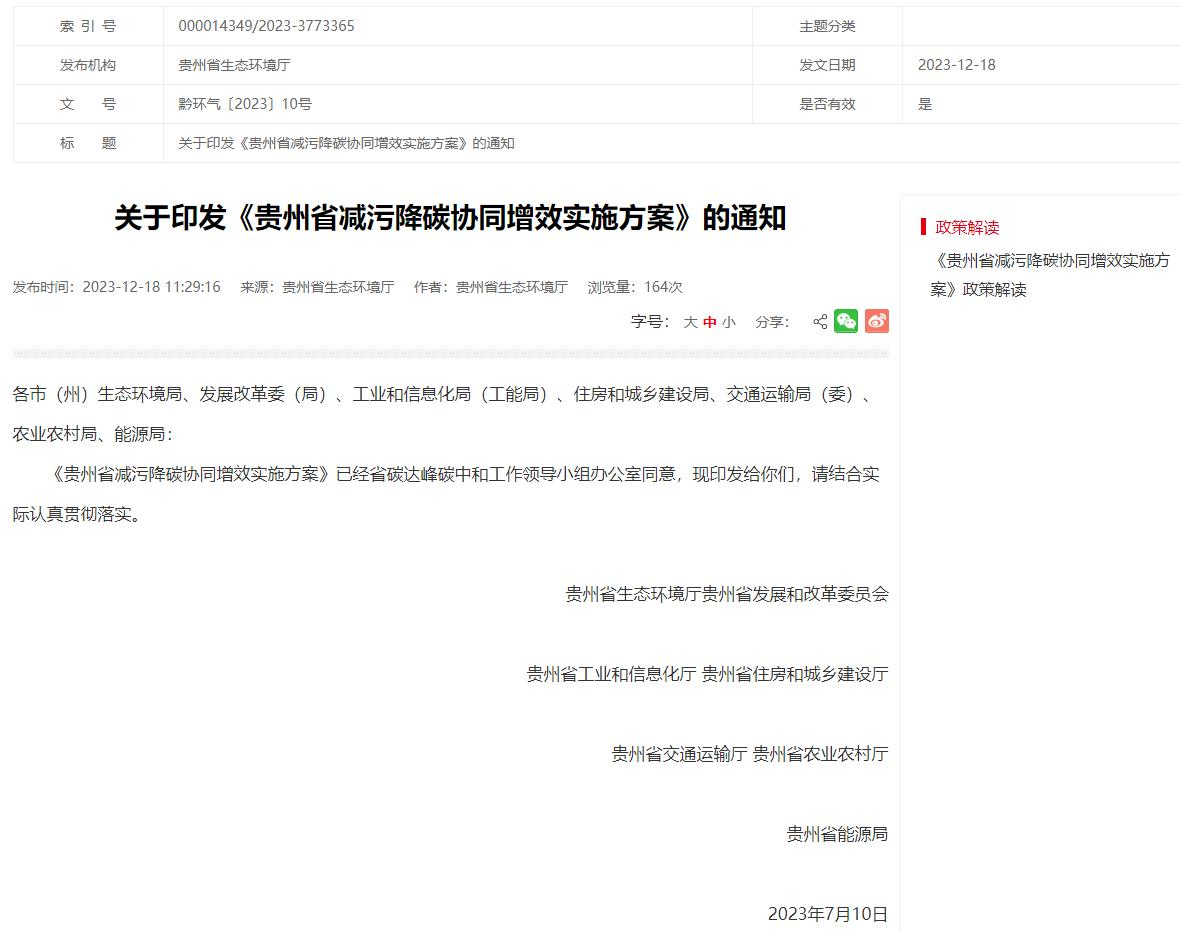
Task: Set font size to 大 (large)
Action: pyautogui.click(x=690, y=322)
